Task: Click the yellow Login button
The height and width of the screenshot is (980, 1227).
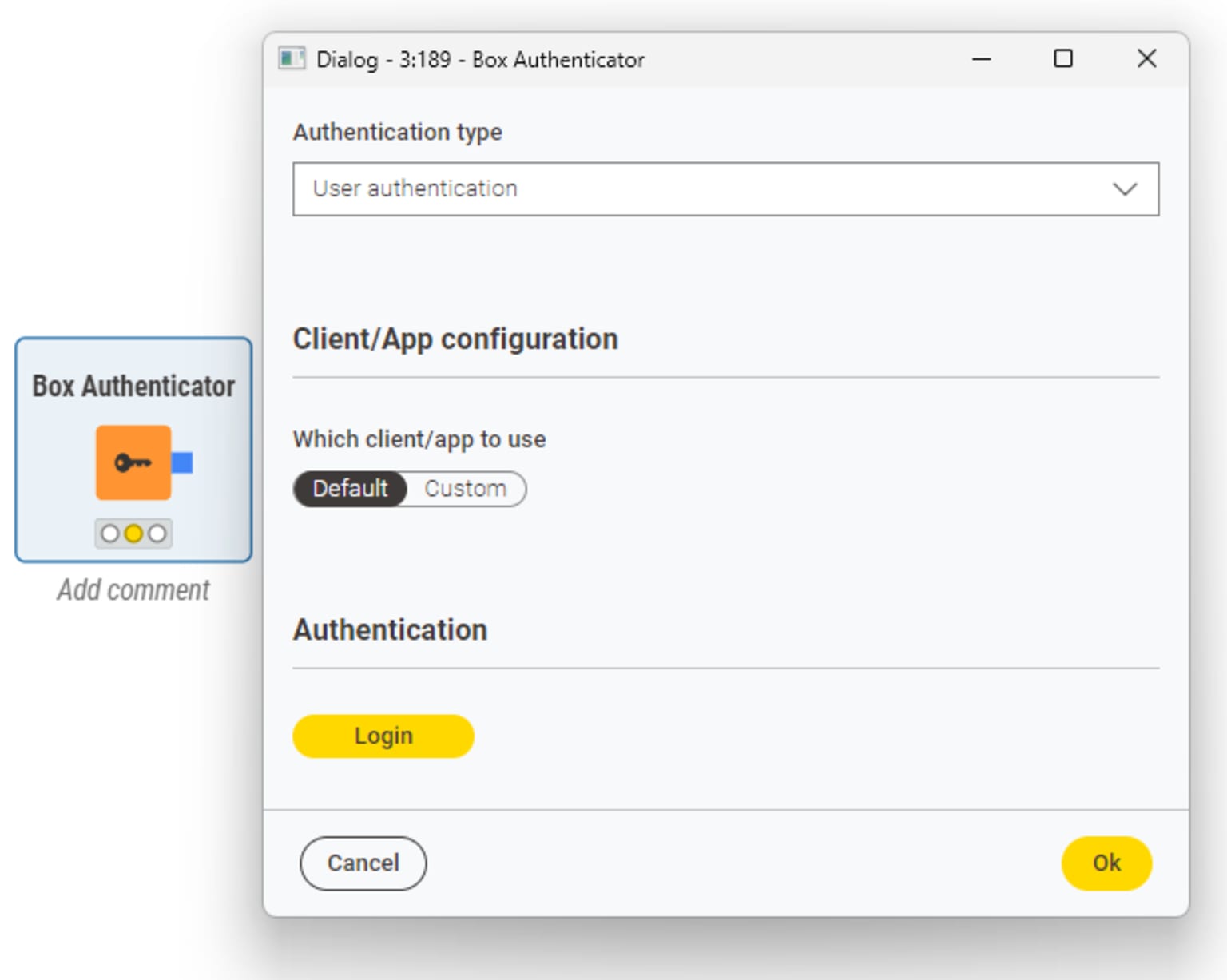Action: [383, 736]
